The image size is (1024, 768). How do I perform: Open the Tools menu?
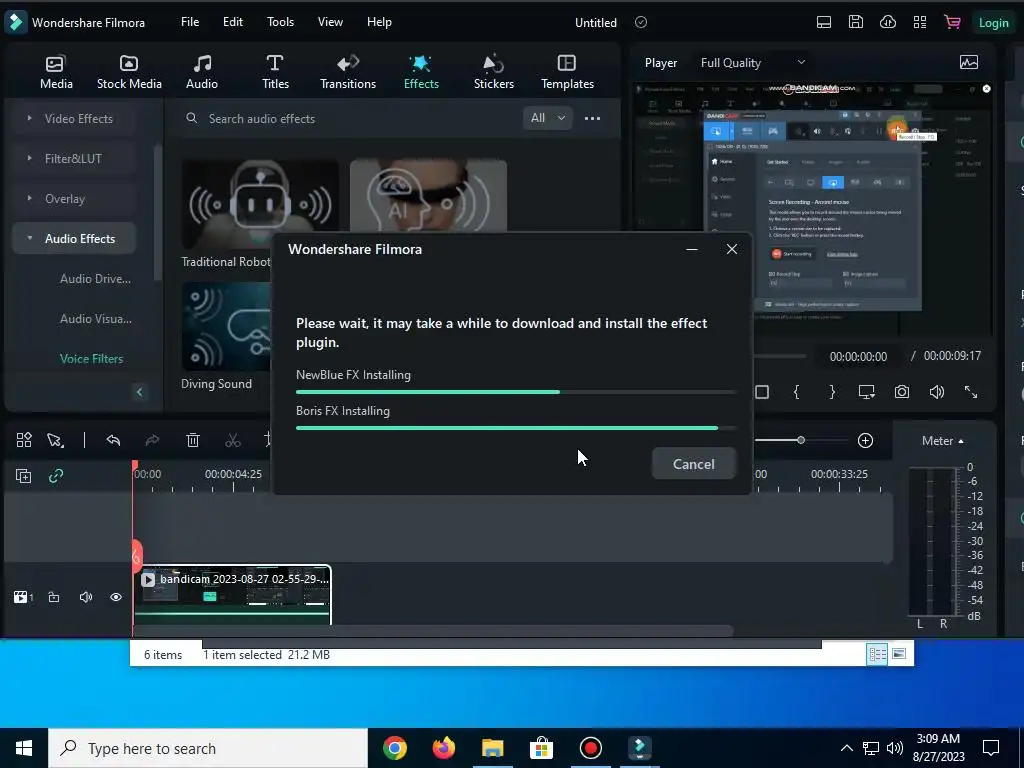(x=280, y=22)
